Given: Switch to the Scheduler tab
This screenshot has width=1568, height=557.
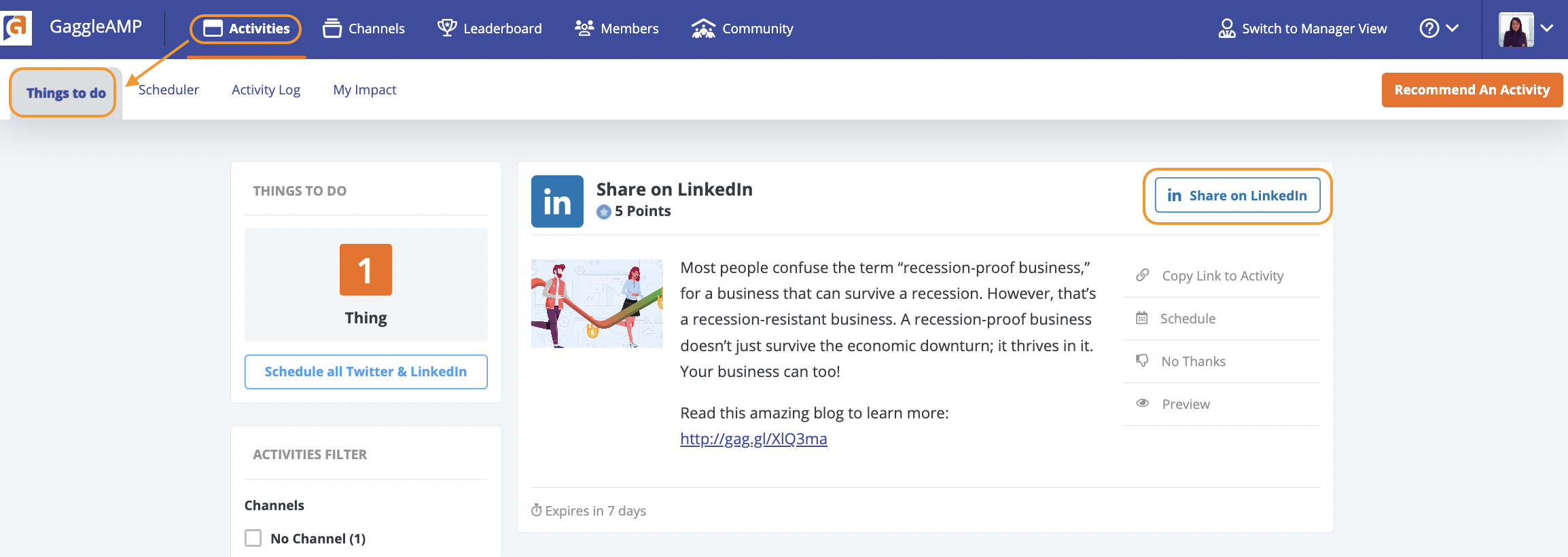Looking at the screenshot, I should 168,89.
